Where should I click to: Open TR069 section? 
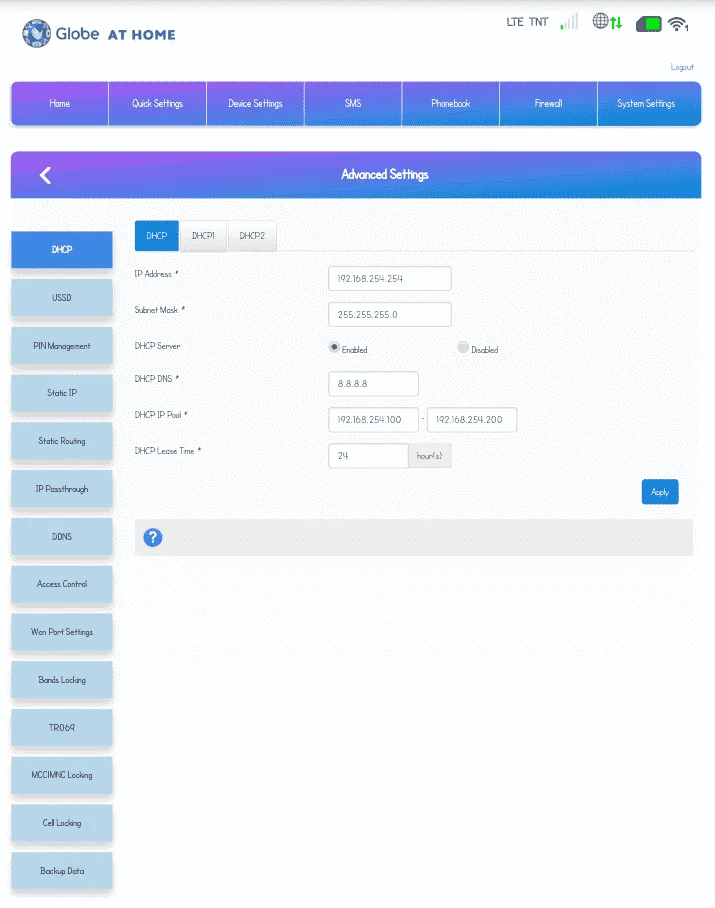pos(62,727)
